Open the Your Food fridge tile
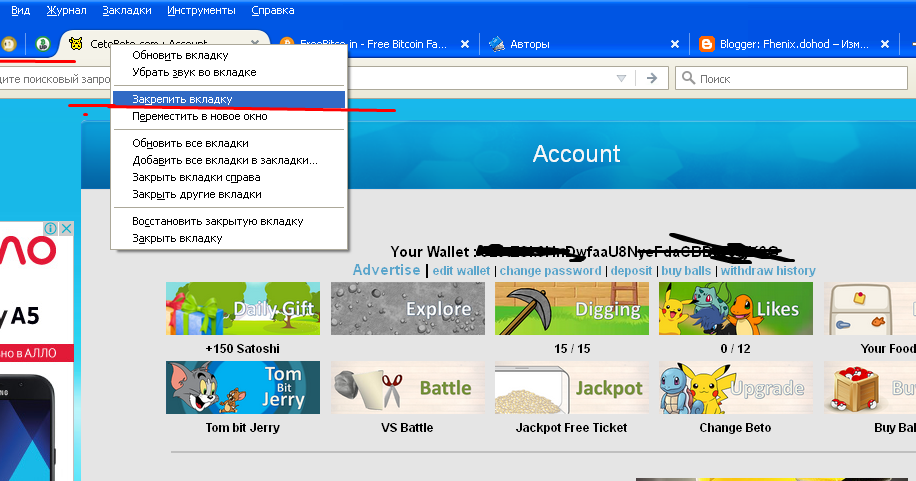 (870, 309)
